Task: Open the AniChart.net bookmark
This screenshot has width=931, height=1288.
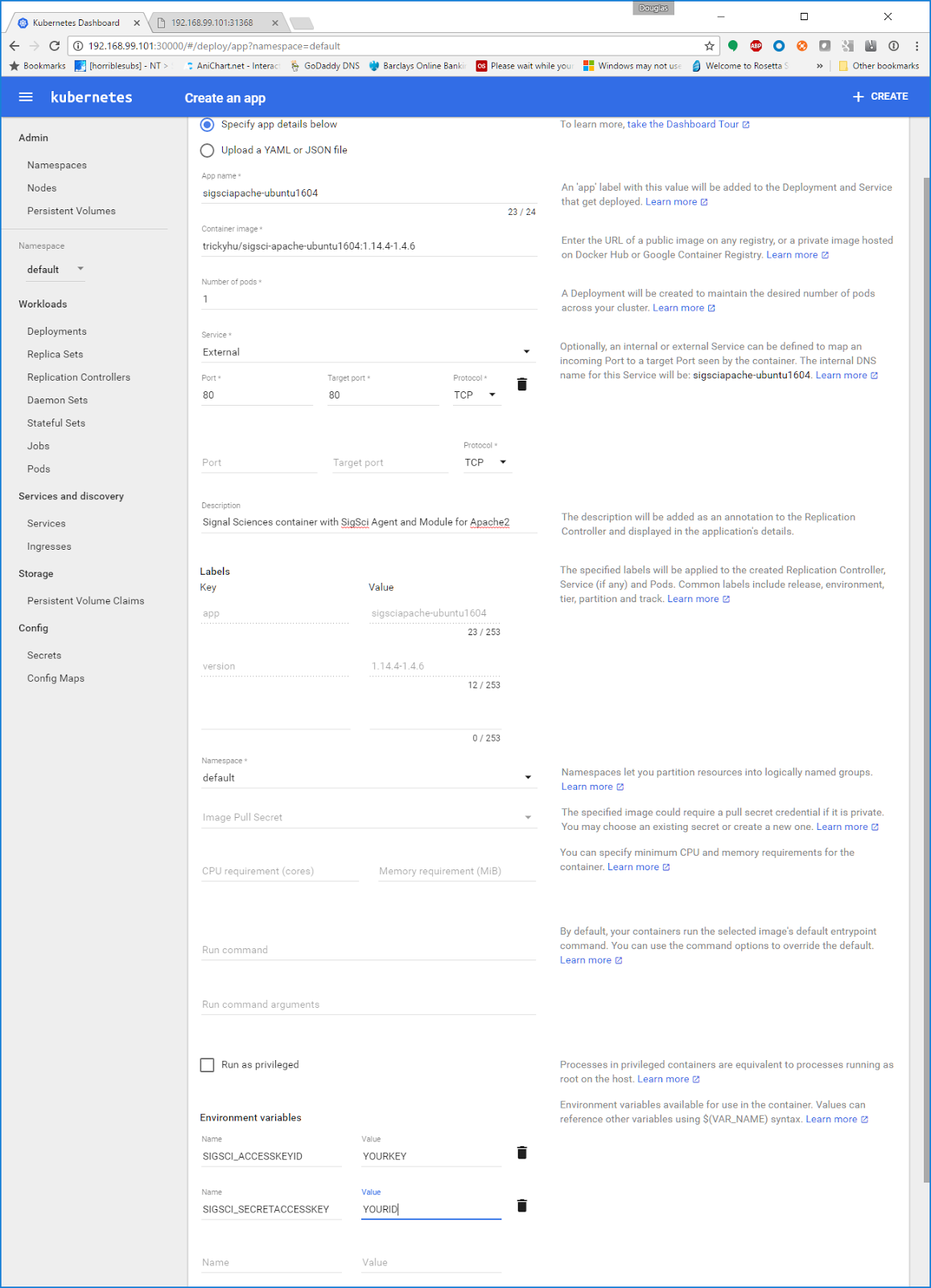Action: click(232, 66)
